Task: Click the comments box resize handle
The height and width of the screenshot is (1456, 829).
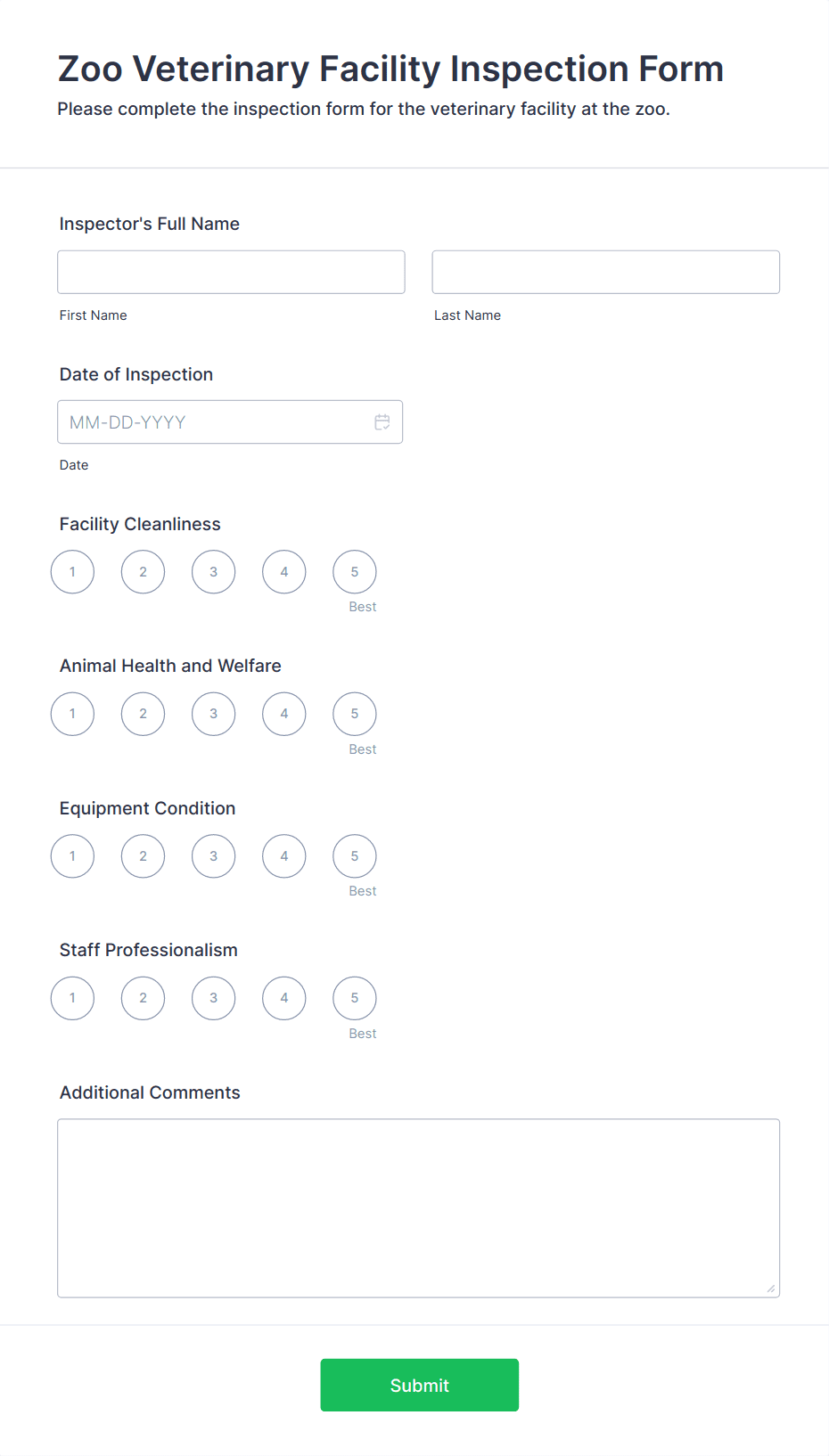Action: pos(771,1288)
